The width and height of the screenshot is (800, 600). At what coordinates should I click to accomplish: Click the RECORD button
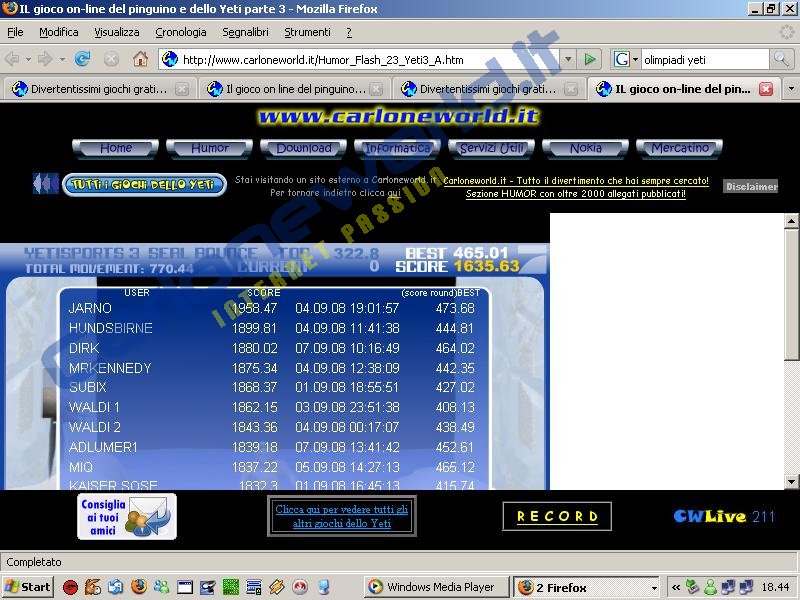click(557, 516)
